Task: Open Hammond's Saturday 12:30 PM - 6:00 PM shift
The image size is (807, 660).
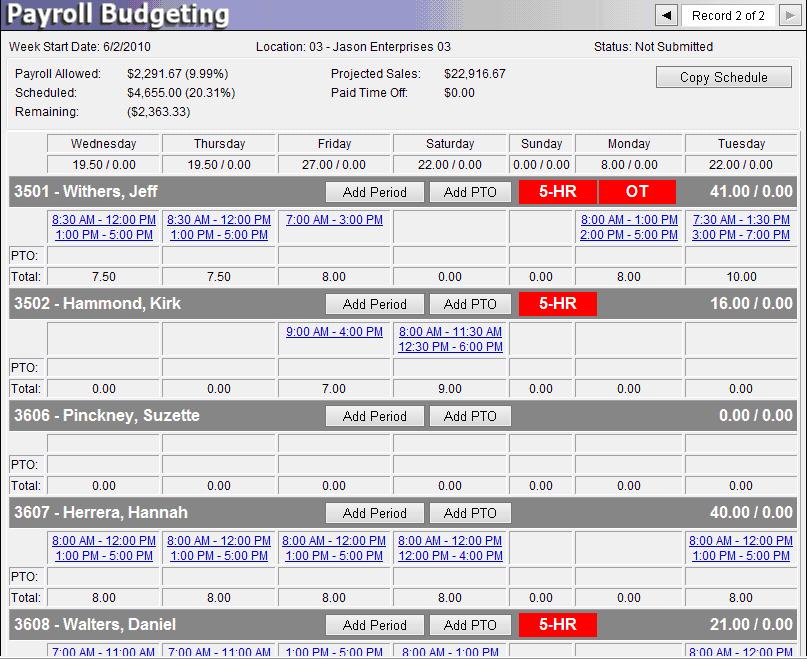Action: (x=450, y=347)
